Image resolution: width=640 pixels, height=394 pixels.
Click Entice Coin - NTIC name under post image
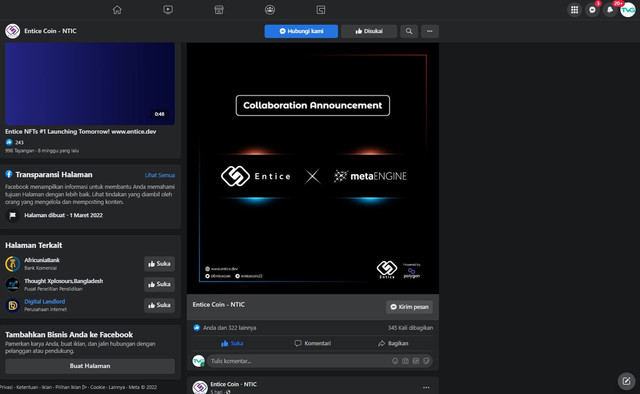(x=218, y=305)
